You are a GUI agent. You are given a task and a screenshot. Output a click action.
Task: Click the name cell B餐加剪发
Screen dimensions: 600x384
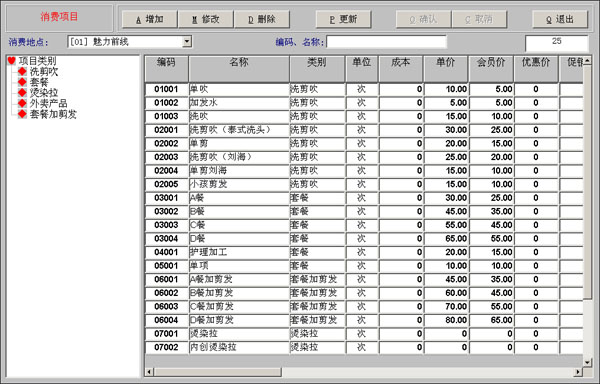[239, 293]
